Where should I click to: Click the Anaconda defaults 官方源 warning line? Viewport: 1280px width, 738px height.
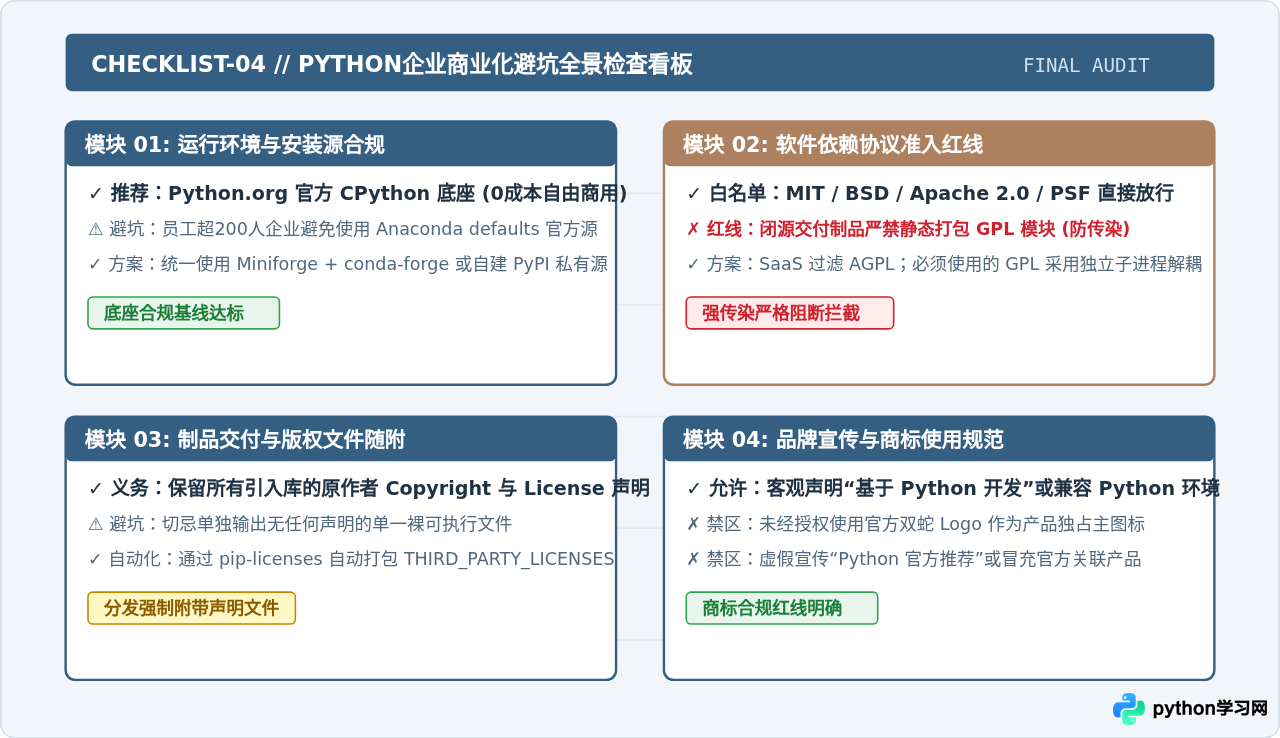343,229
